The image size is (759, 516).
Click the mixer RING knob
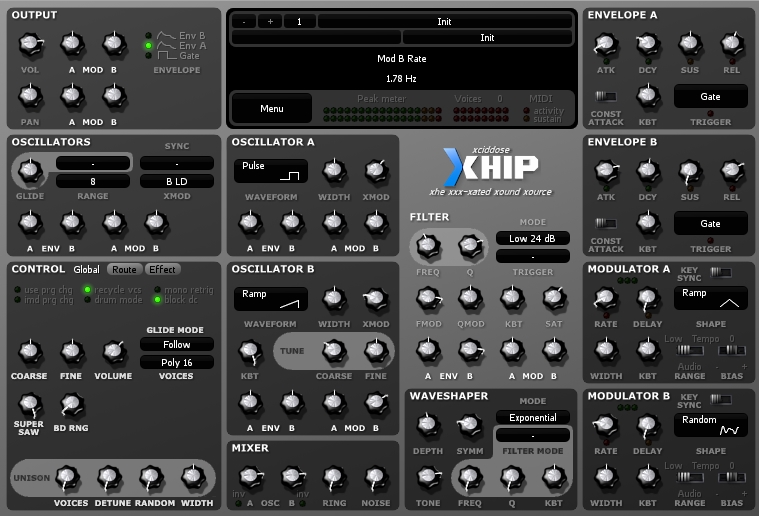[334, 478]
